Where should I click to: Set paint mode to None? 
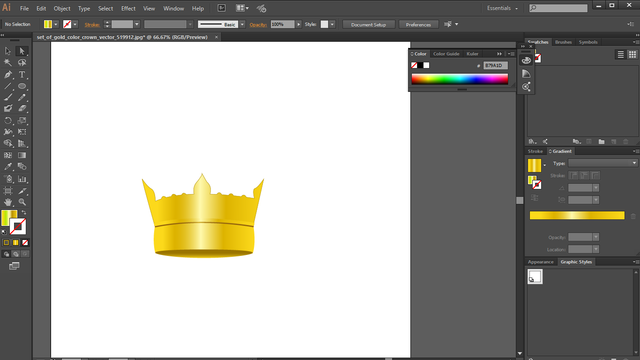pos(25,242)
